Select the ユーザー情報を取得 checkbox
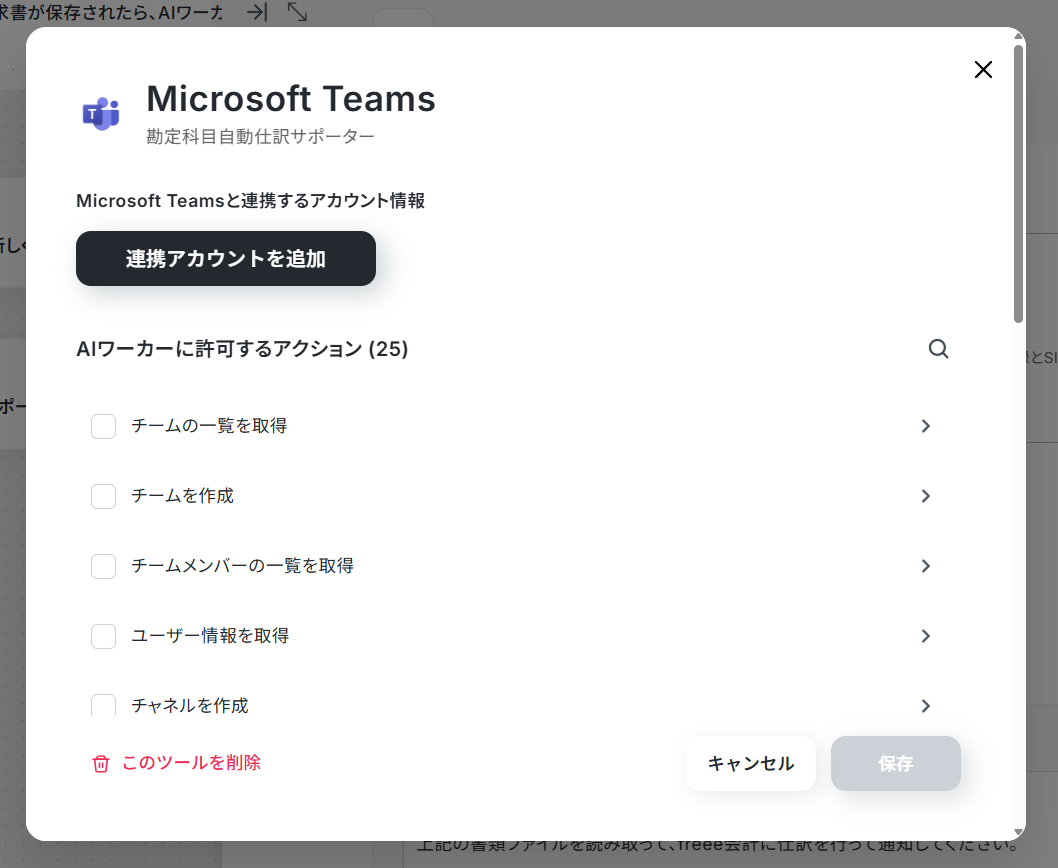The height and width of the screenshot is (868, 1058). [x=103, y=636]
